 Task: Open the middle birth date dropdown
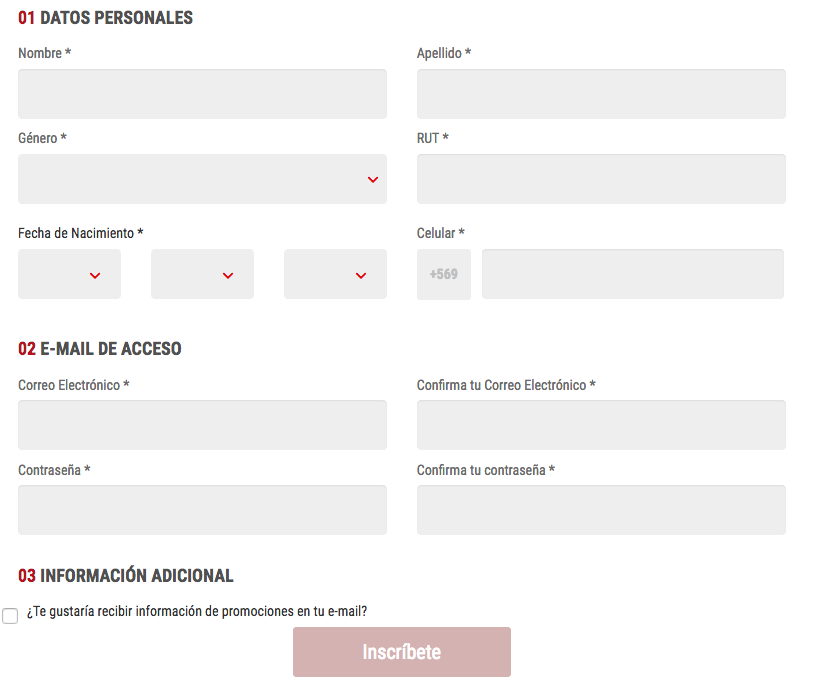pyautogui.click(x=202, y=274)
